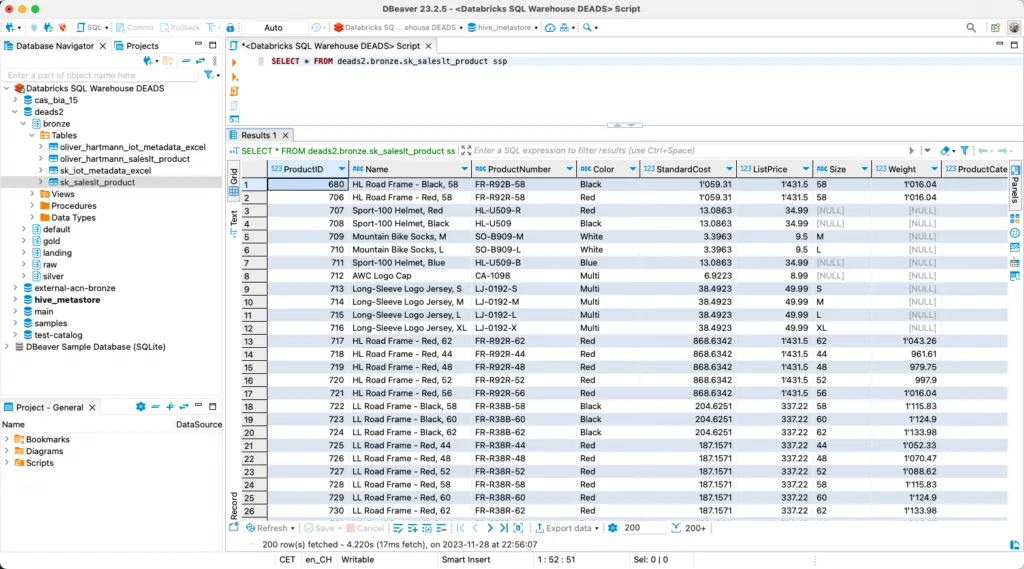
Task: Click the Refresh results button
Action: (267, 528)
